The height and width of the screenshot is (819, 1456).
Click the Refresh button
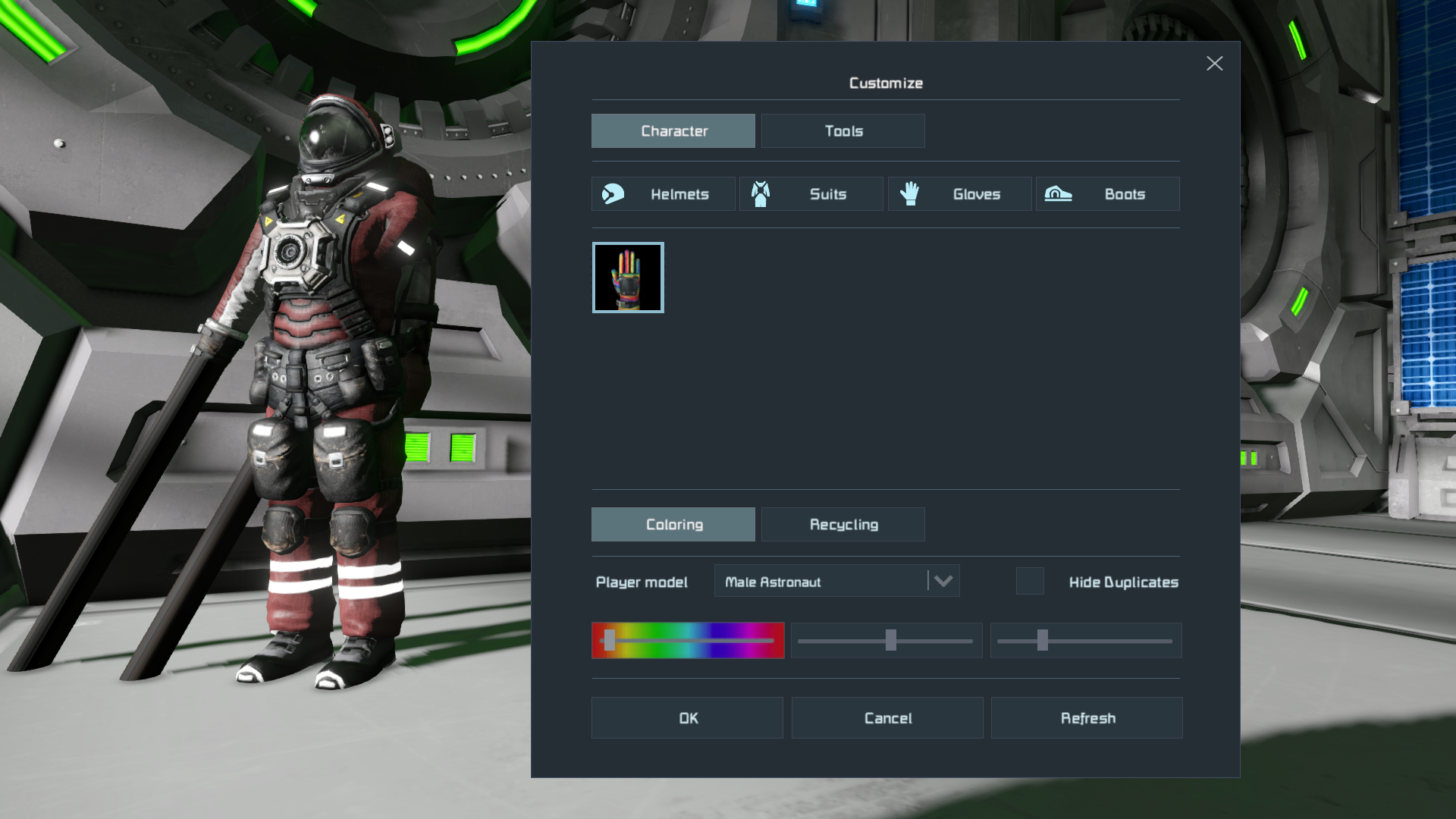point(1087,718)
